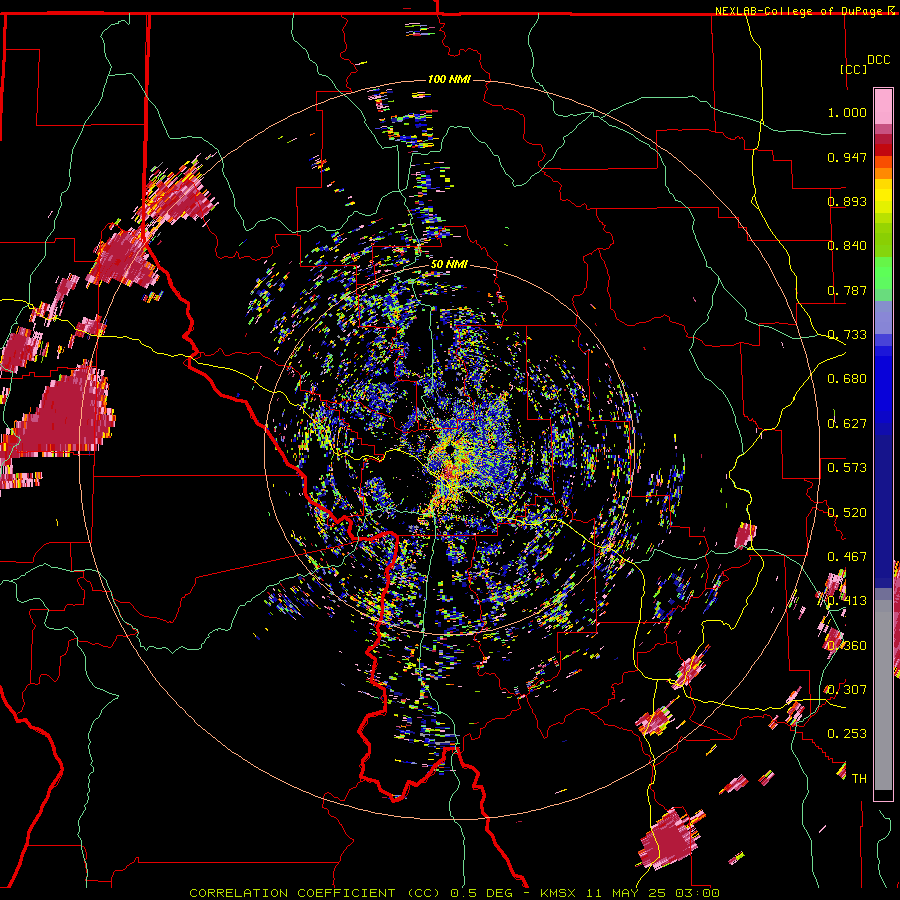Click the 0.627 color scale value
This screenshot has height=900, width=900.
click(x=847, y=424)
